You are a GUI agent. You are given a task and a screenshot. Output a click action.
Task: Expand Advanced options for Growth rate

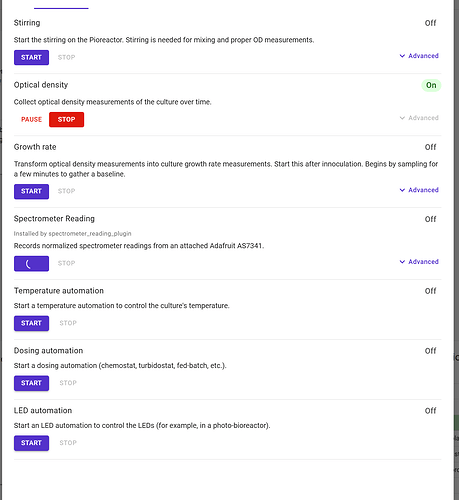419,190
